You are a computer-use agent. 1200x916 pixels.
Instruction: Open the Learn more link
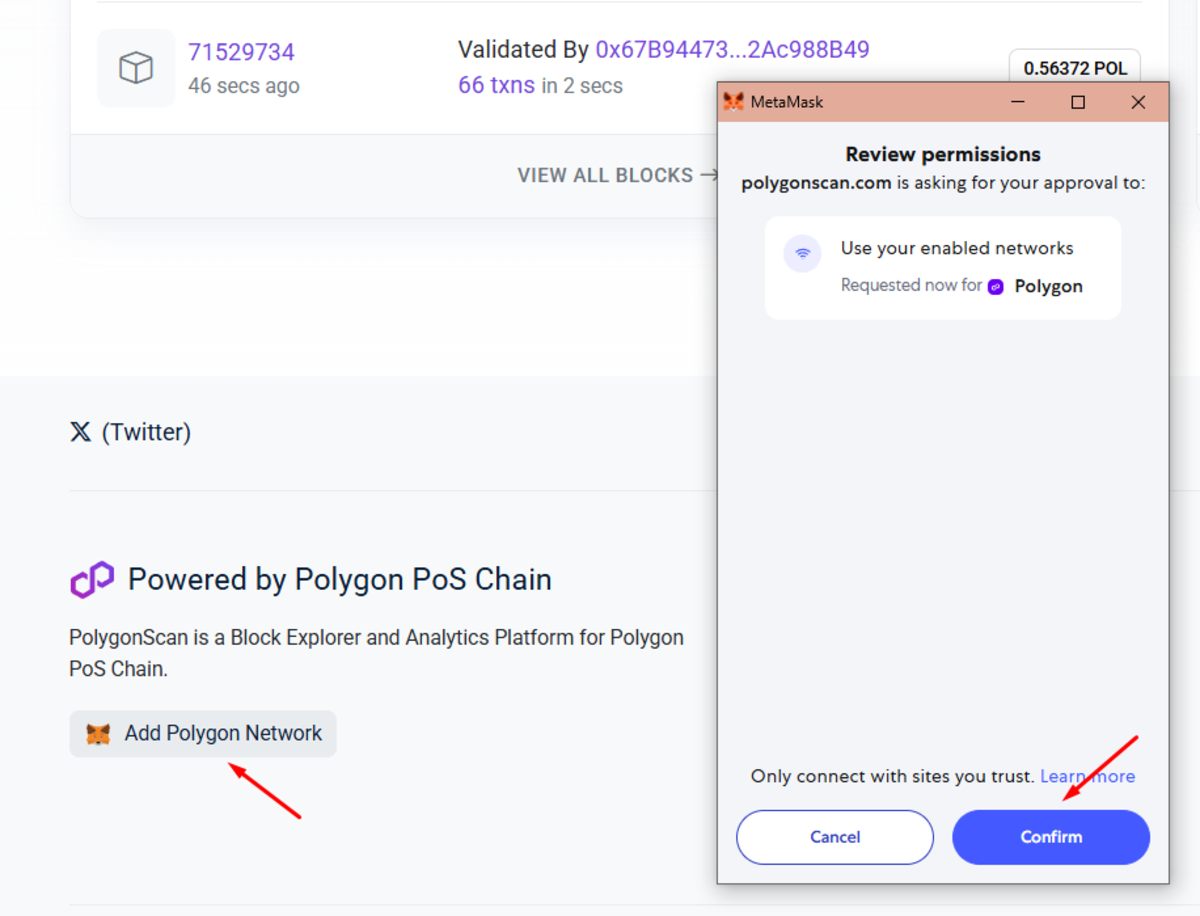point(1087,776)
